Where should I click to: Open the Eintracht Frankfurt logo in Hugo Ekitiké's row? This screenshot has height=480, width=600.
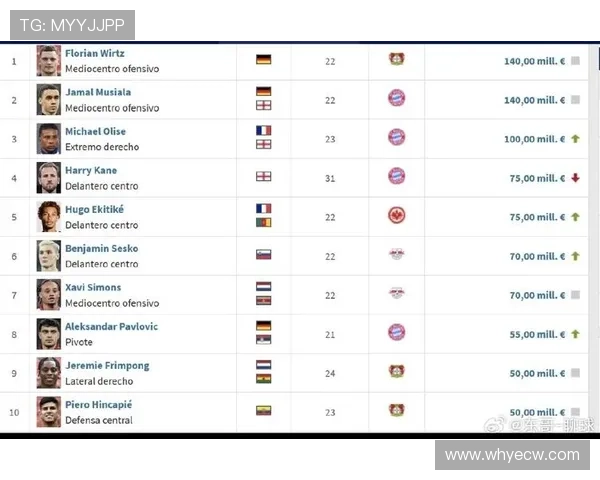click(x=397, y=216)
